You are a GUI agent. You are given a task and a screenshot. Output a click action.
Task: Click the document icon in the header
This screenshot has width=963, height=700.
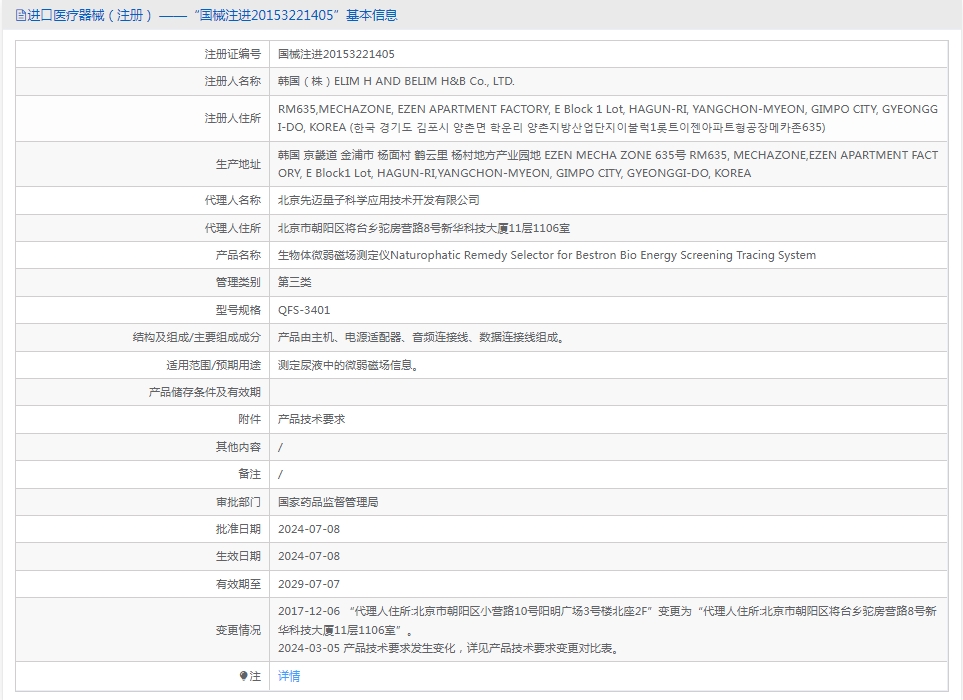point(20,15)
